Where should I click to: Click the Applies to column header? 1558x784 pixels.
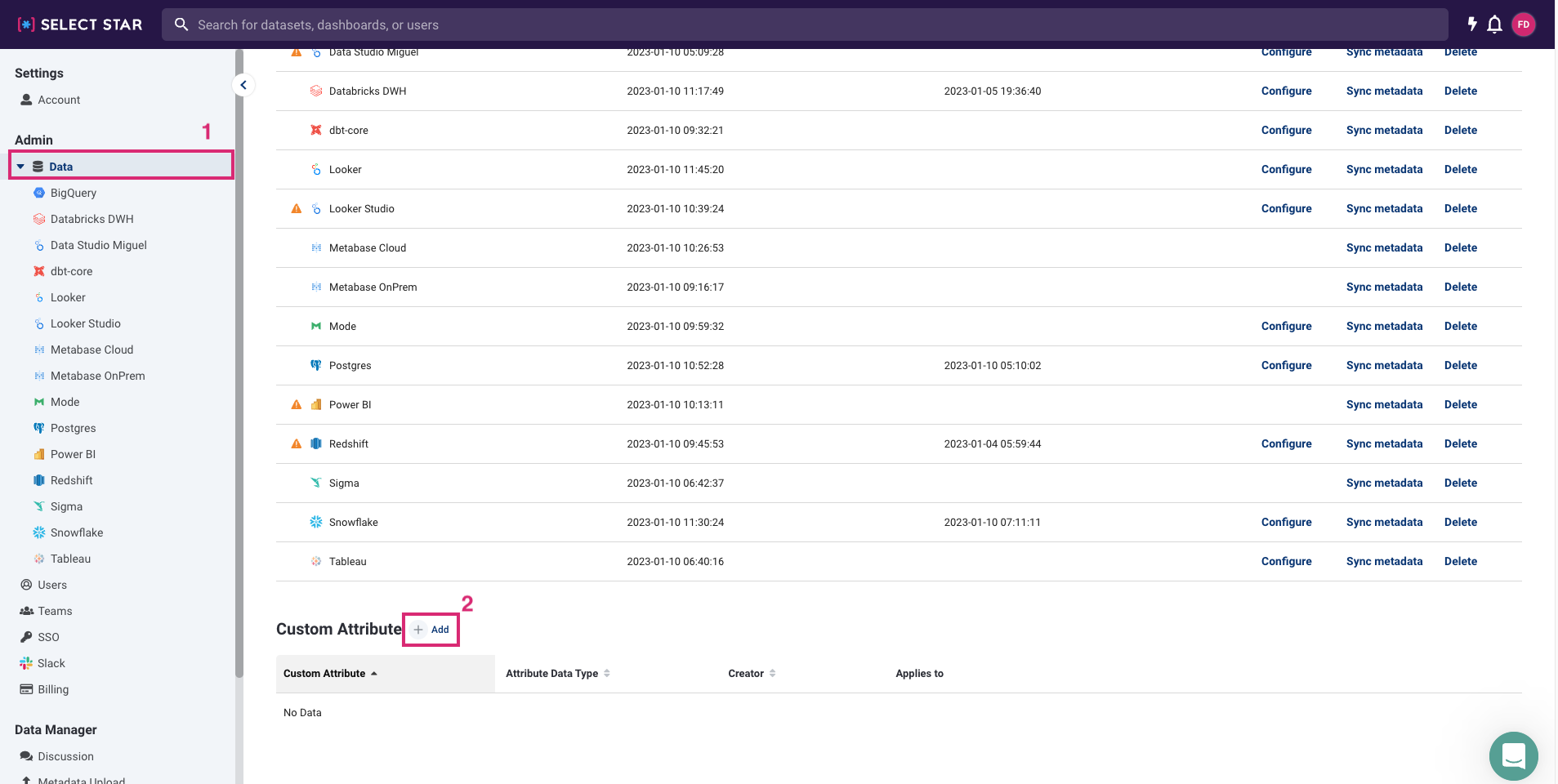919,674
